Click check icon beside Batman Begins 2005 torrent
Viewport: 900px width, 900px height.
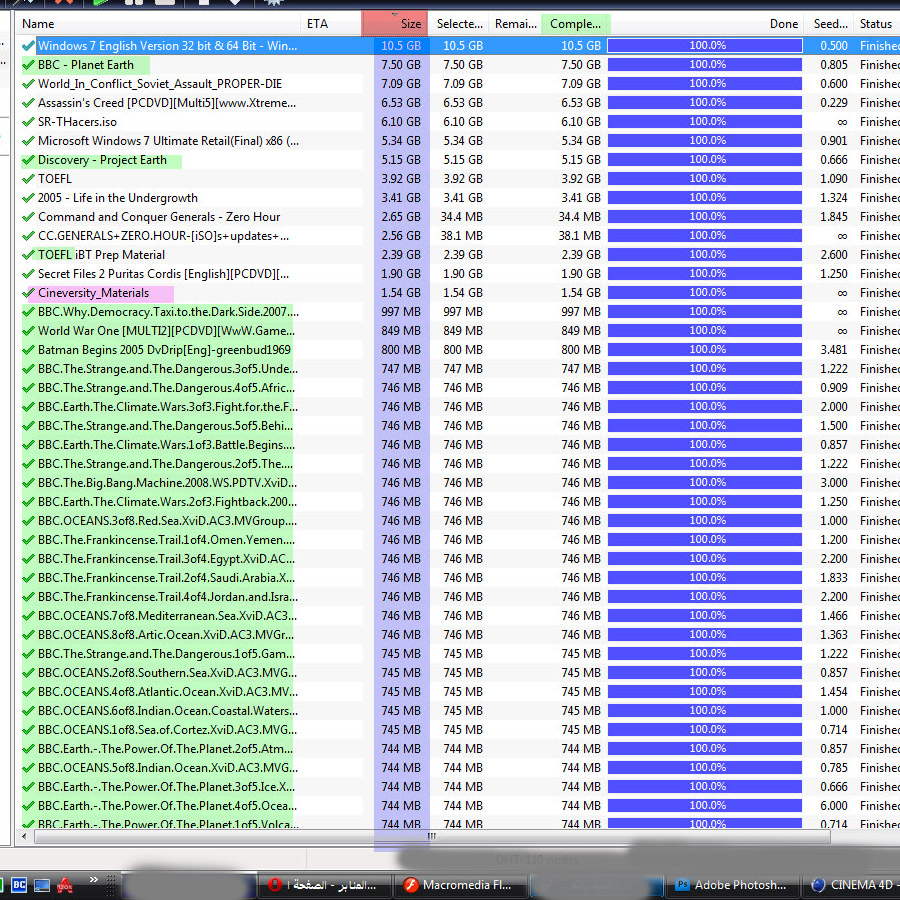pos(28,350)
